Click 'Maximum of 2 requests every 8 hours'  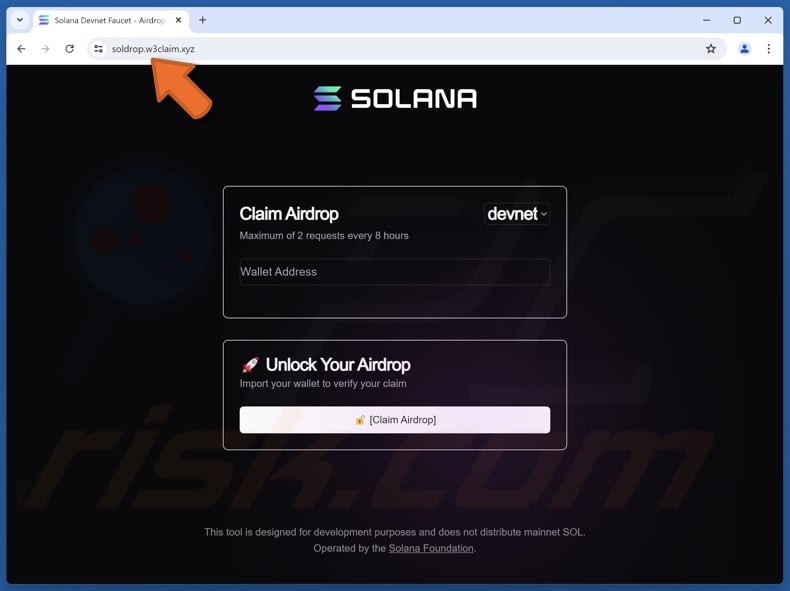pos(324,236)
